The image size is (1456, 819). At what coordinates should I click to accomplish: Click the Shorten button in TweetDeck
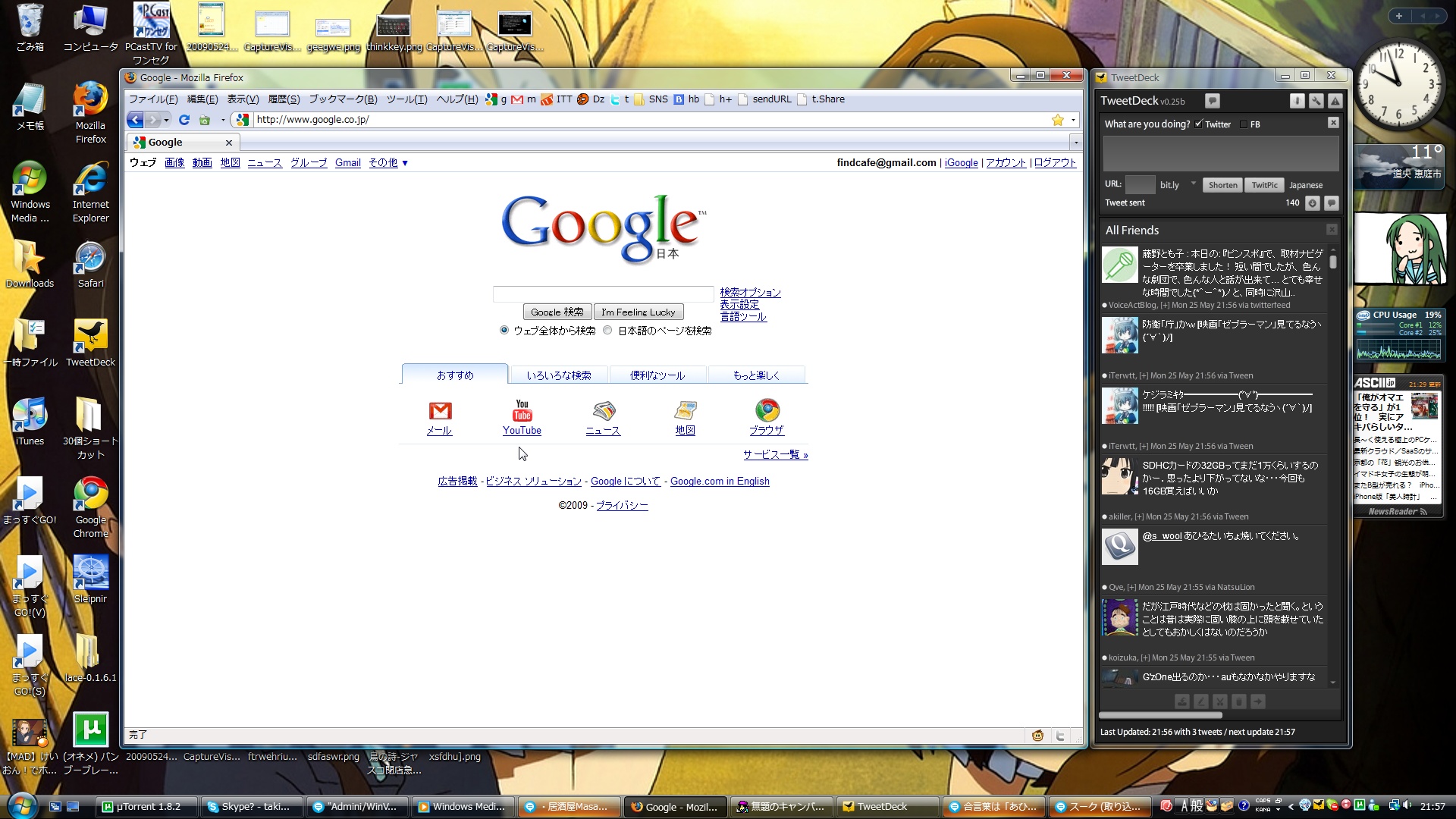pyautogui.click(x=1222, y=185)
